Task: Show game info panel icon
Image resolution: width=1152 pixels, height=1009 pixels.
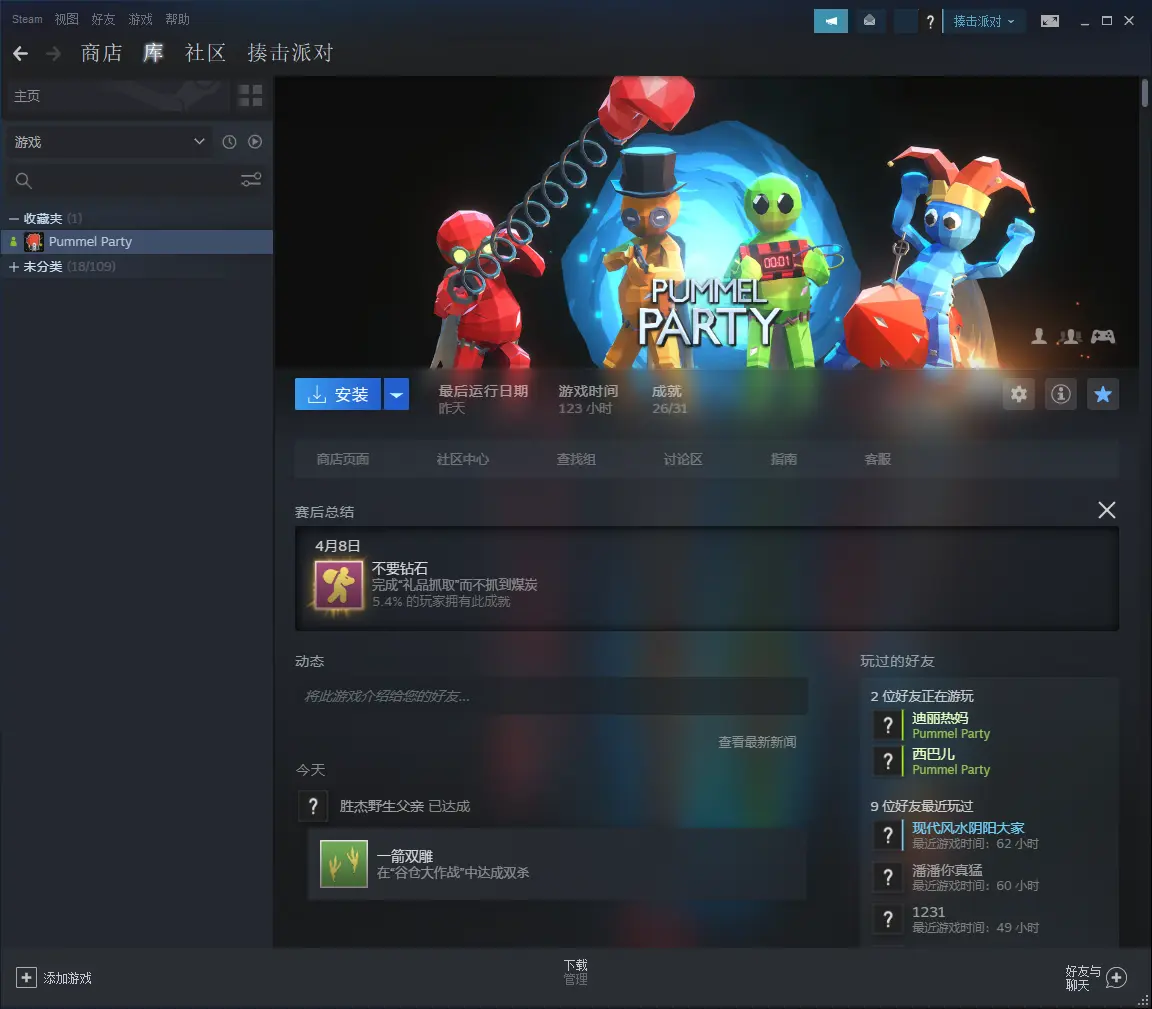Action: (x=1060, y=394)
